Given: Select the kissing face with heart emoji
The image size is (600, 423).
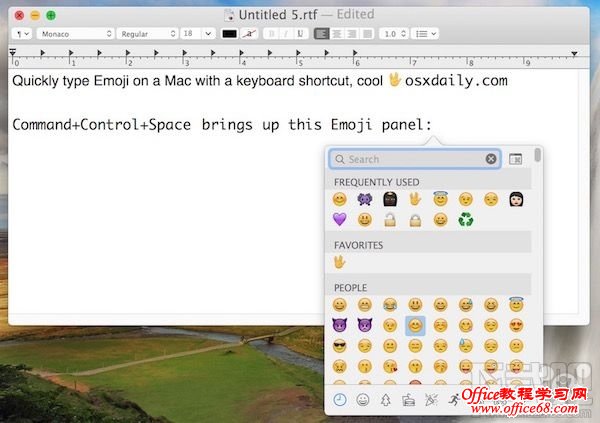Looking at the screenshot, I should (x=390, y=366).
